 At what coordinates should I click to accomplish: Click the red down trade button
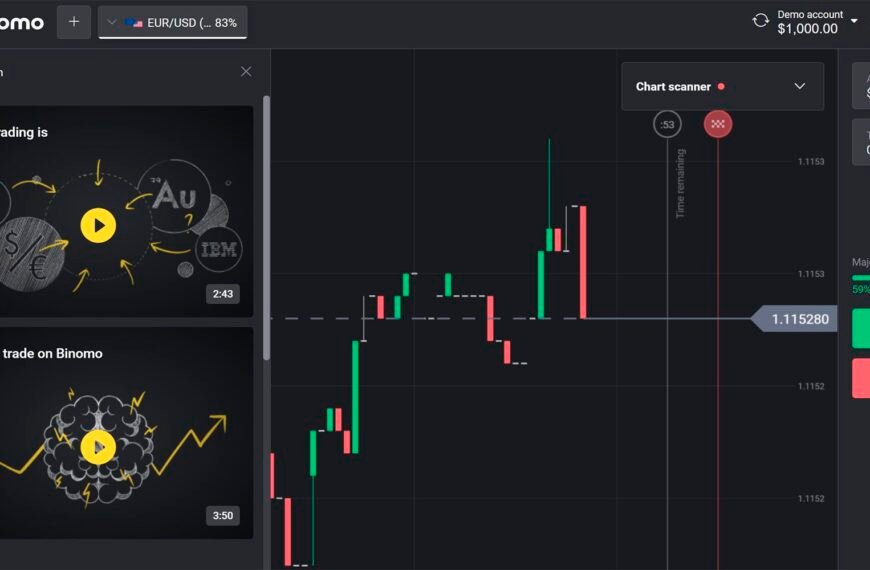(x=861, y=378)
